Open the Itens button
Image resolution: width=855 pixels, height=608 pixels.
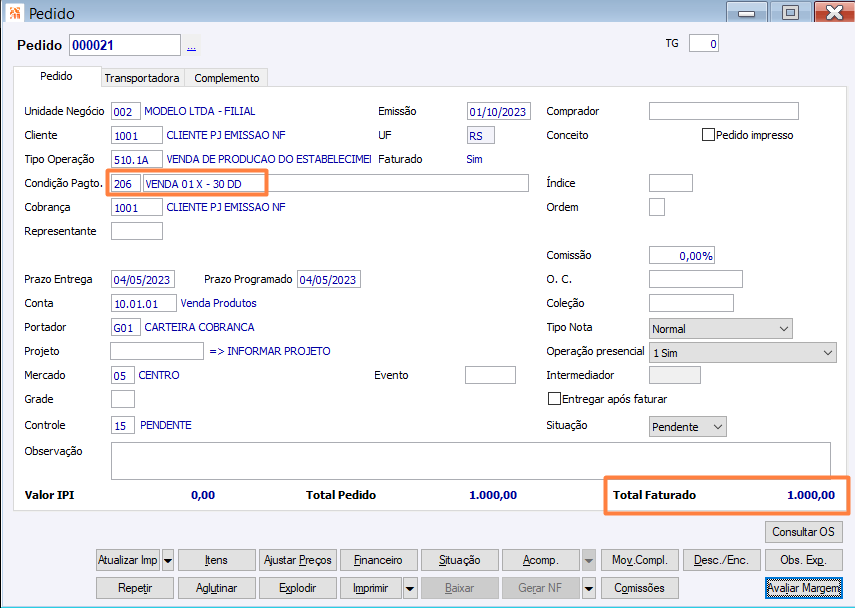[216, 560]
